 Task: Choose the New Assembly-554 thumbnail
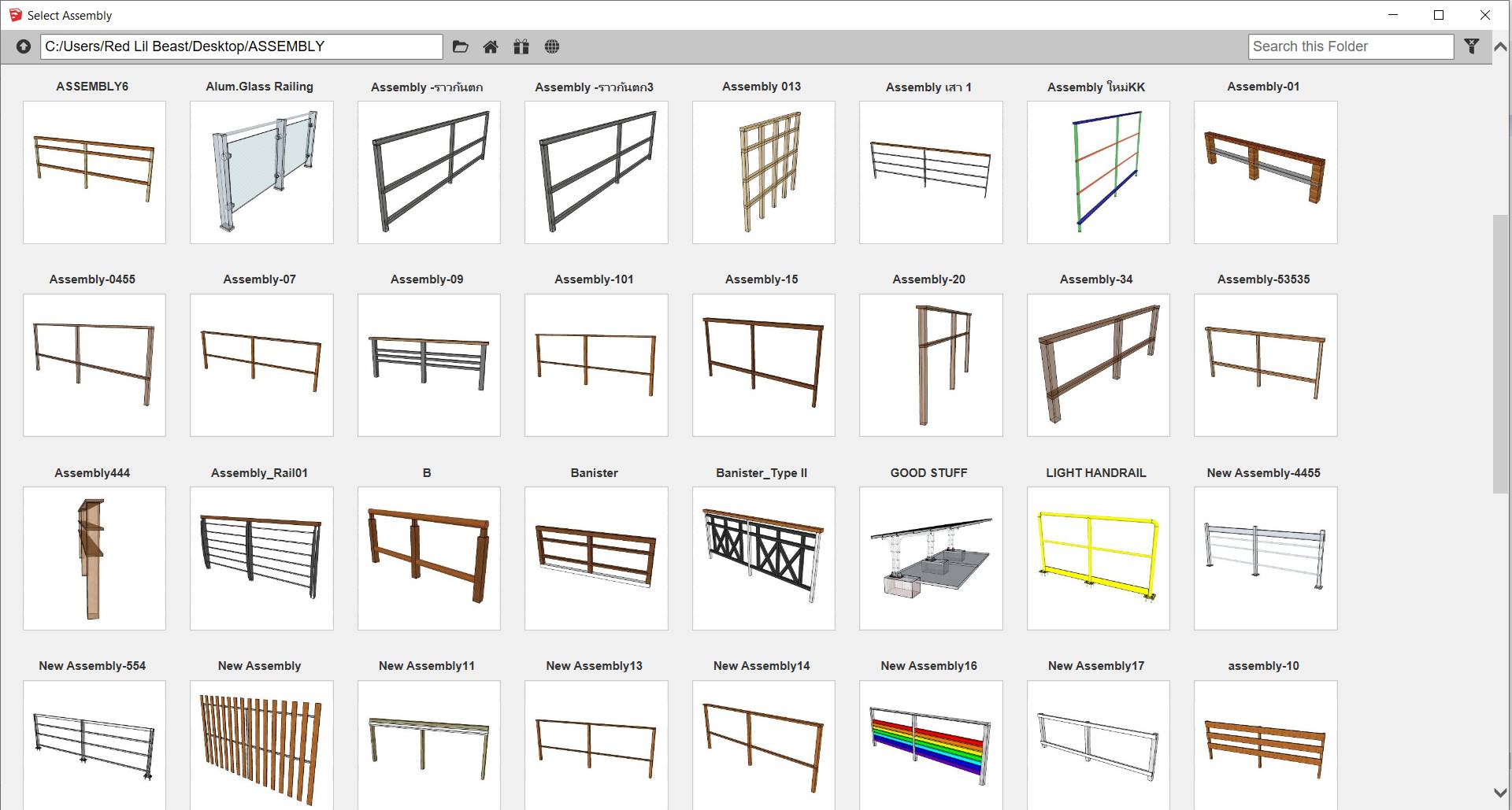point(94,745)
